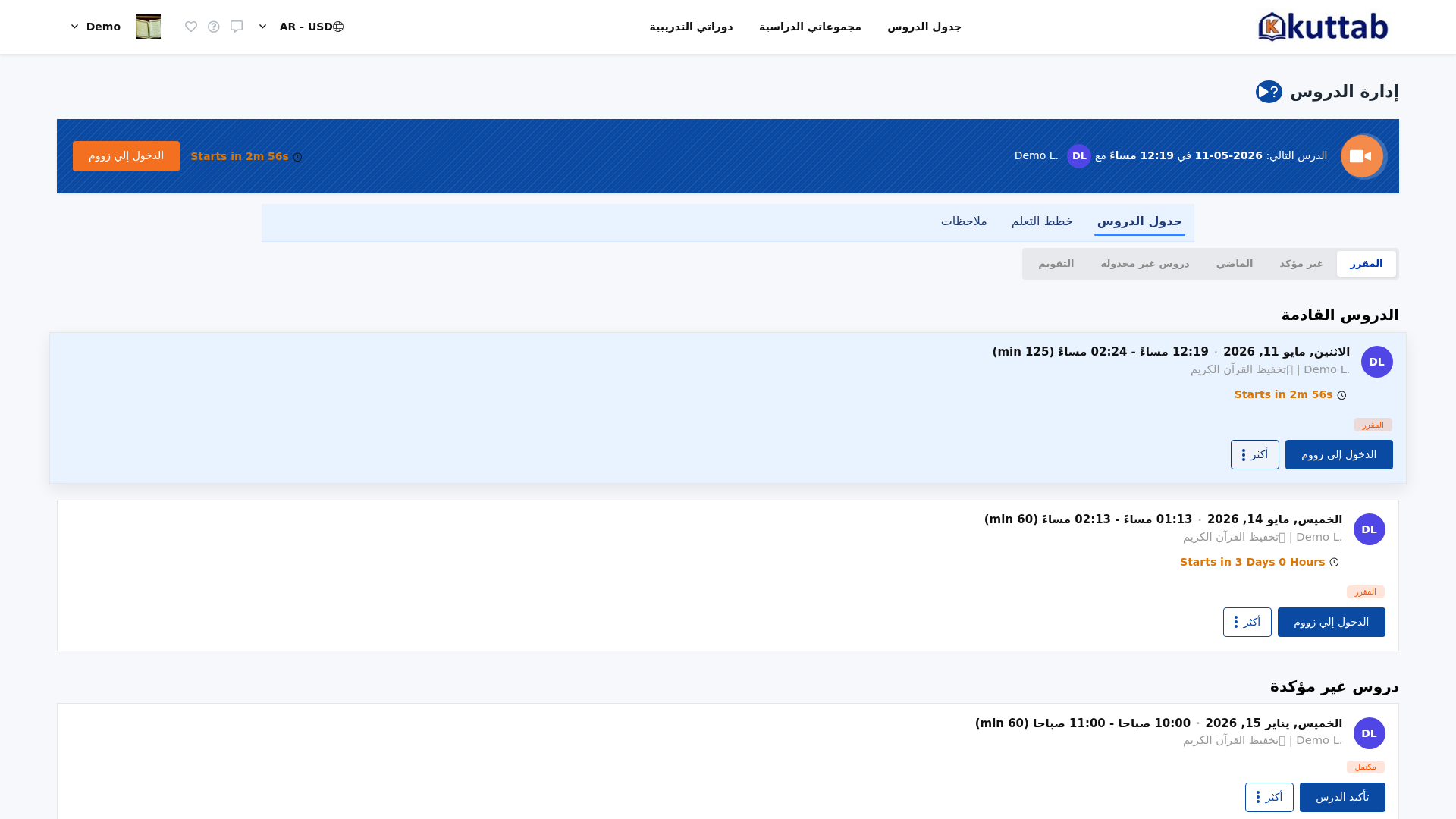Click تأكيد الدرس for the January 15 lesson

1342,798
